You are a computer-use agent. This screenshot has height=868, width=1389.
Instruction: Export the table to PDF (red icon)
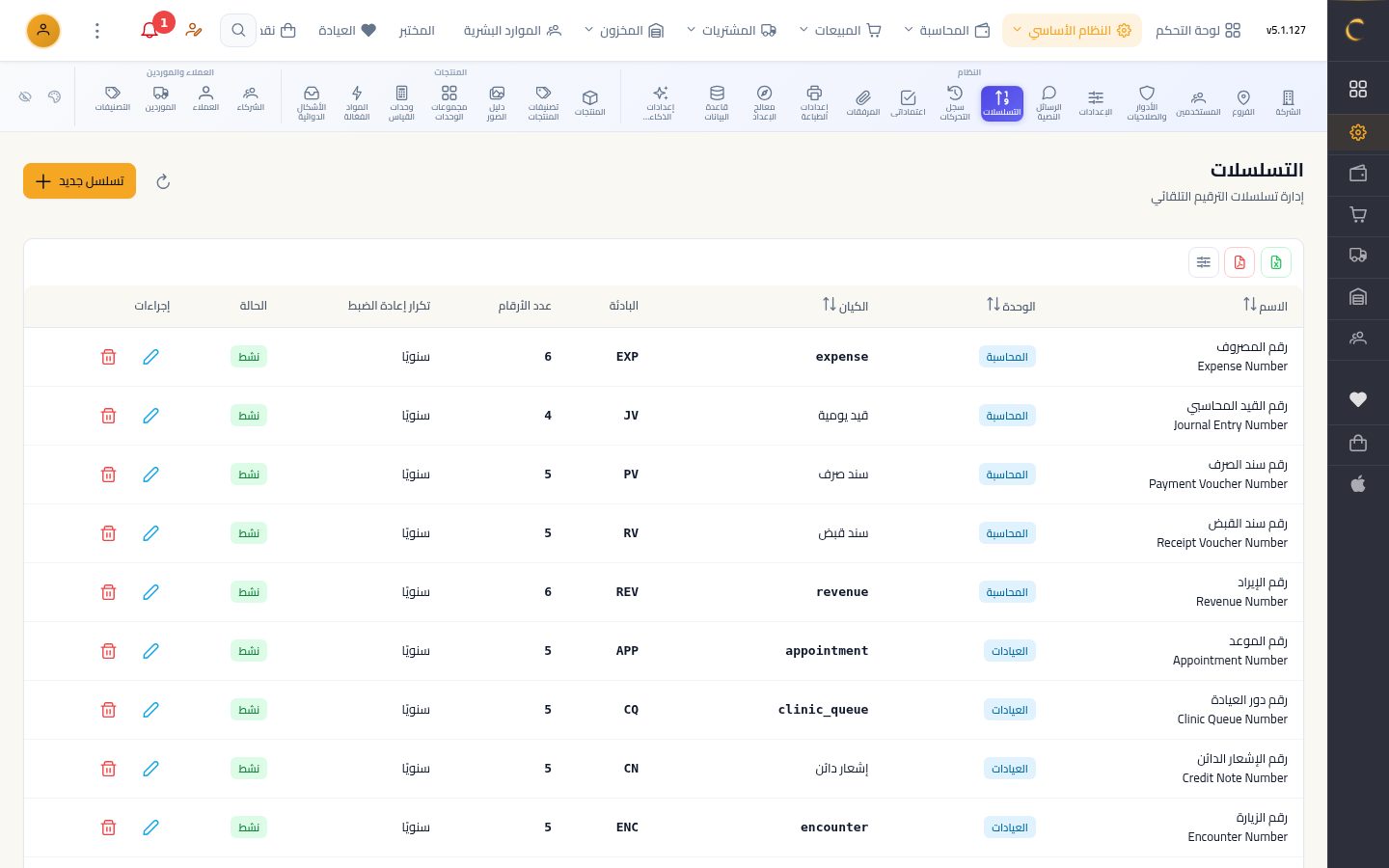click(x=1239, y=262)
